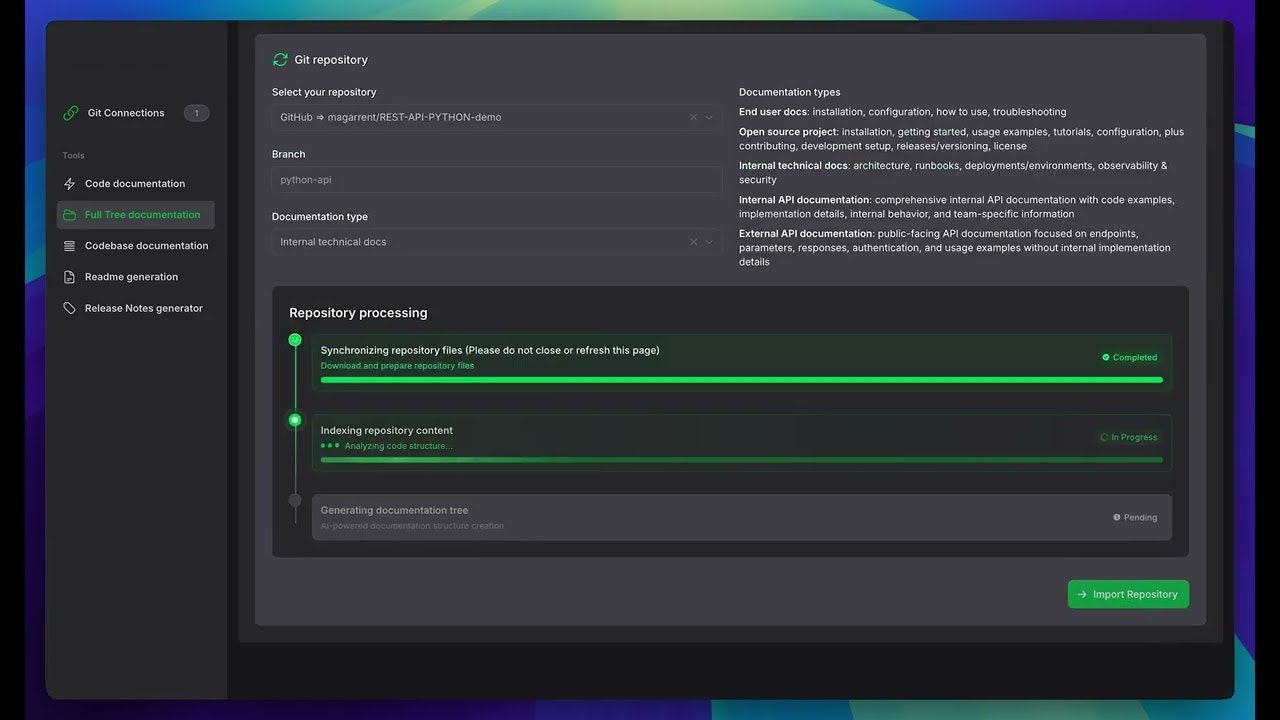Click the clear X icon in the Documentation type field
This screenshot has width=1280, height=720.
(693, 241)
